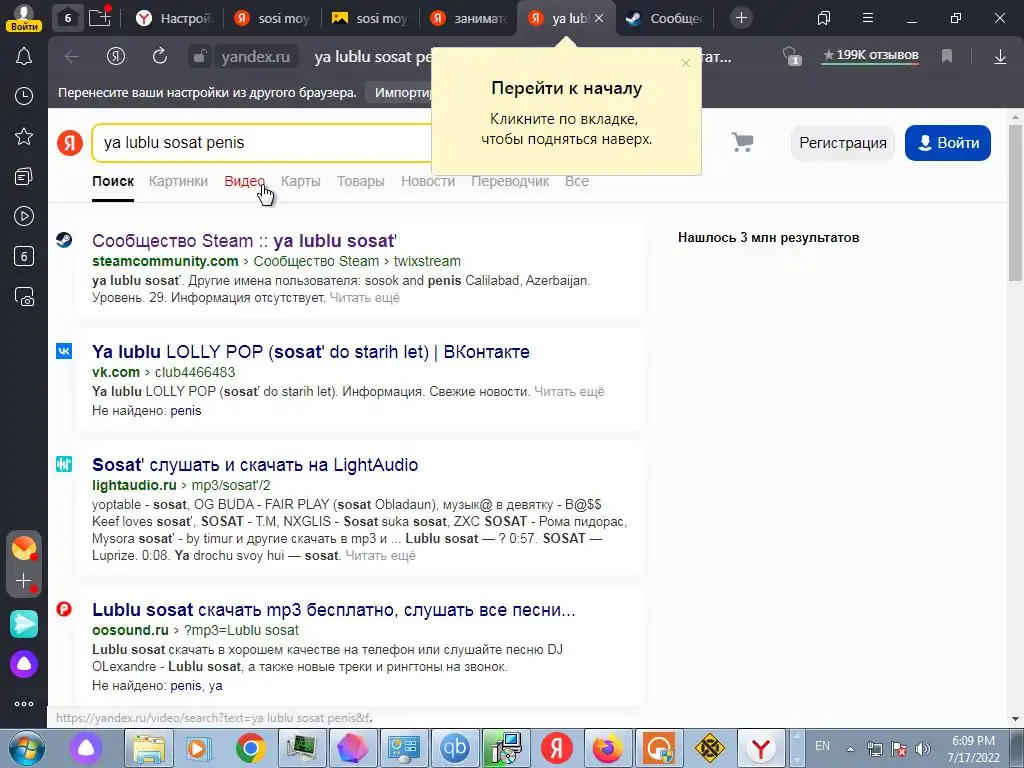Select the Переводчик search category

coord(510,181)
